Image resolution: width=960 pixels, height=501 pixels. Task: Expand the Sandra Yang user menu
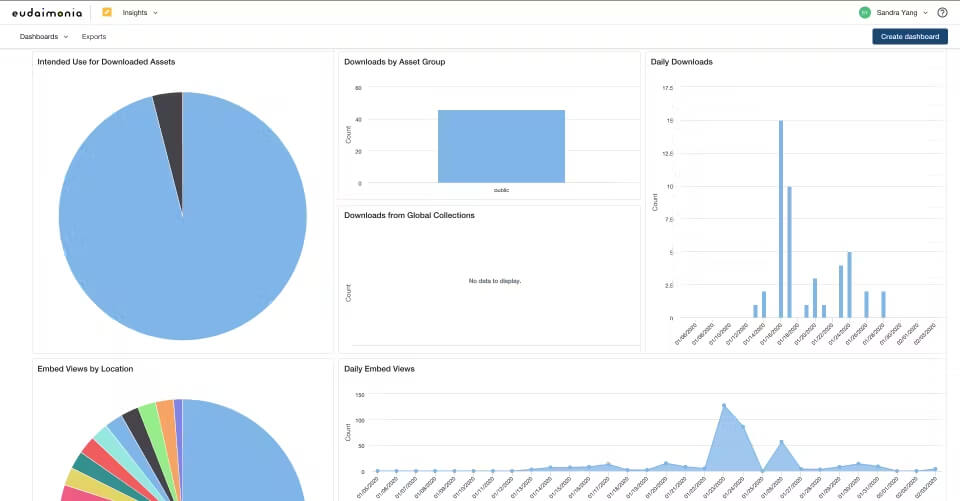pyautogui.click(x=902, y=12)
